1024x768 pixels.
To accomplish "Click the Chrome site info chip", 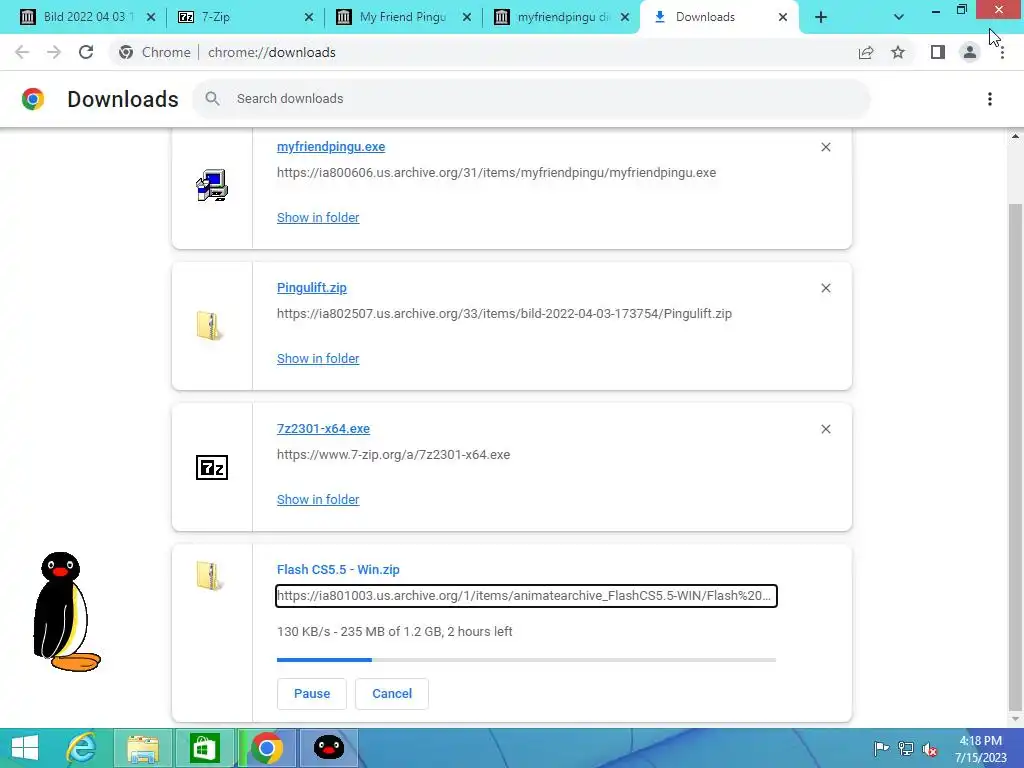I will 155,52.
